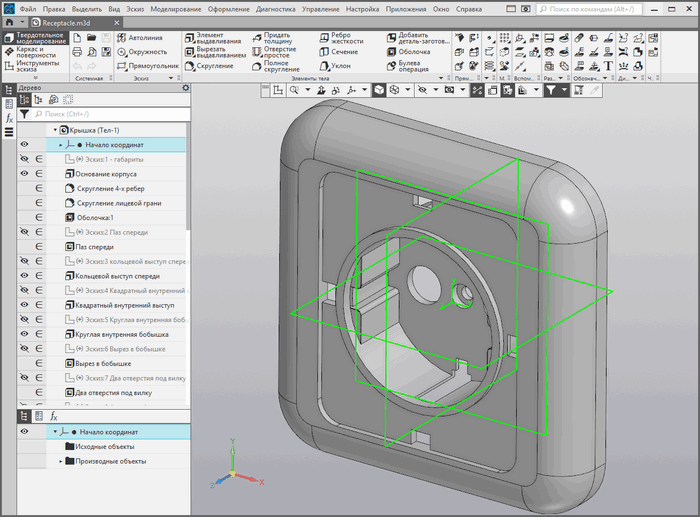
Task: Toggle visibility of Кольцевой выступ спереди
Action: click(x=24, y=275)
